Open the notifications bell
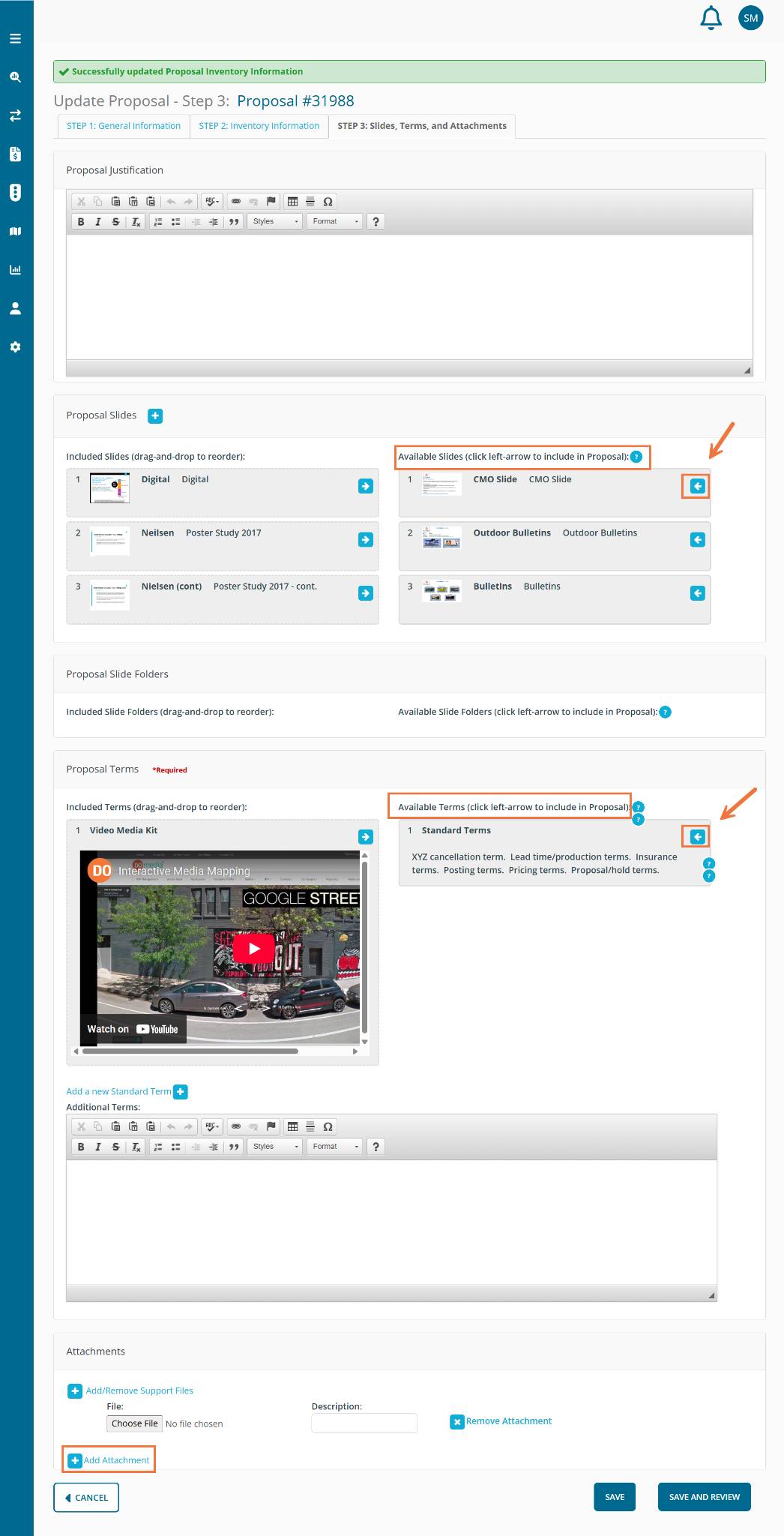 click(x=711, y=18)
